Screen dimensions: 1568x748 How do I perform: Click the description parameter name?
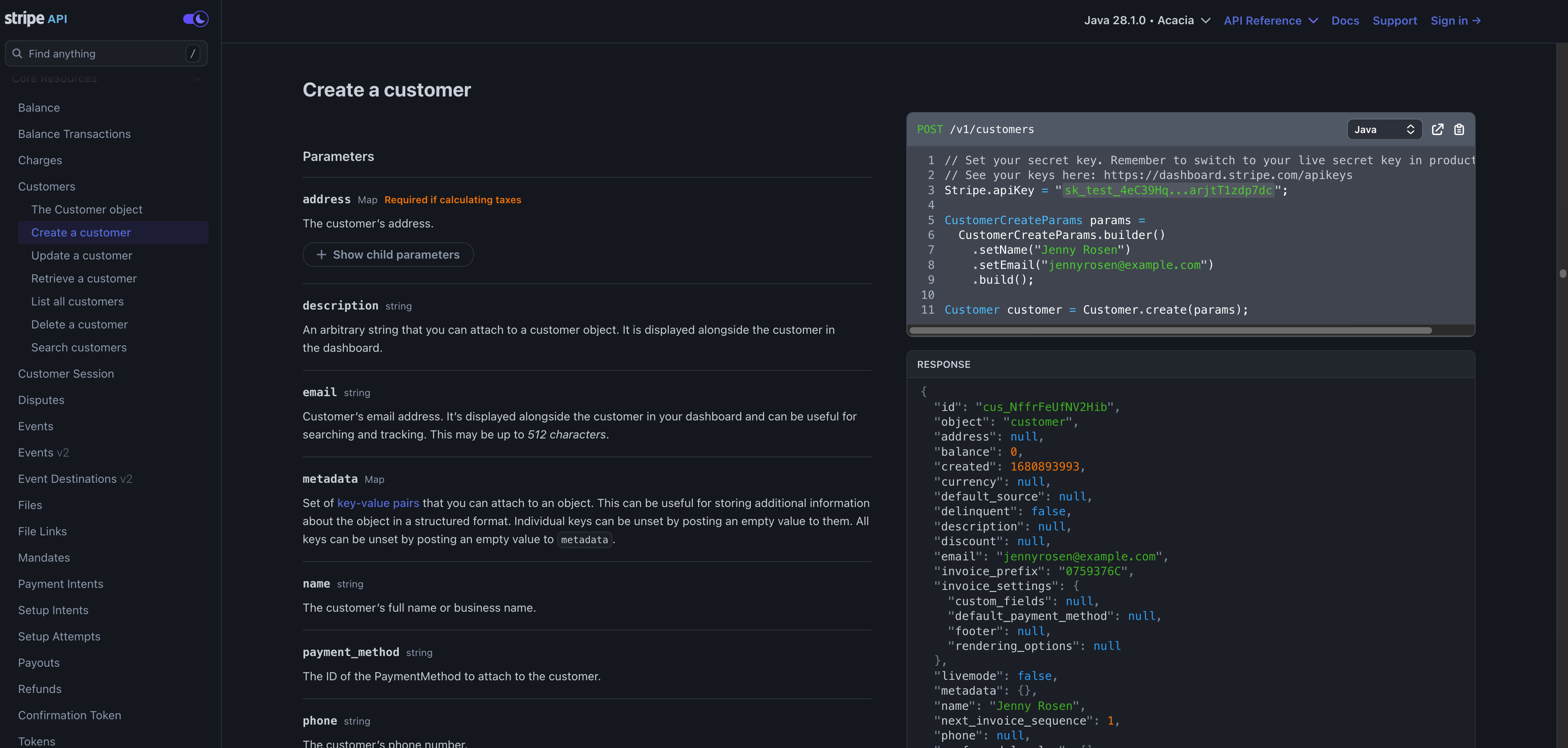(340, 305)
